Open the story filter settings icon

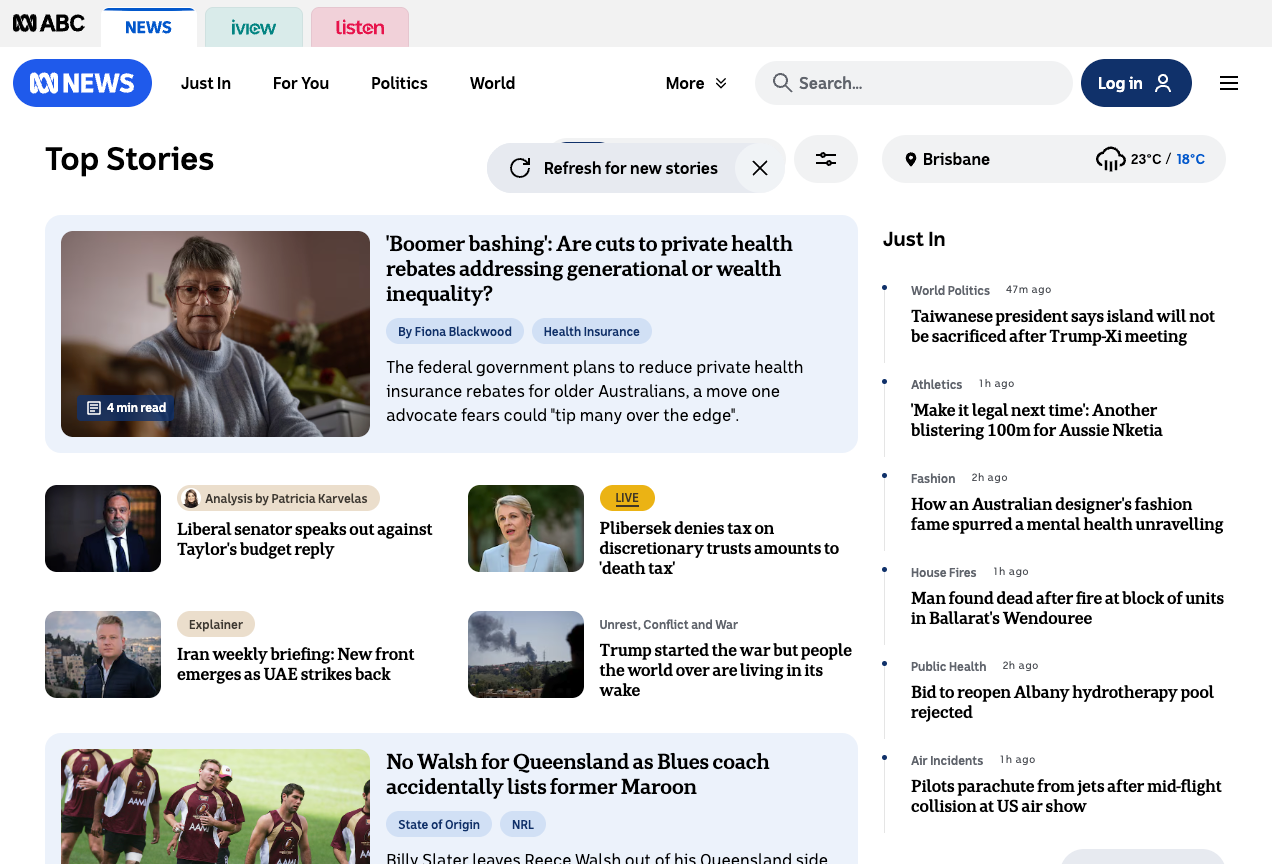click(826, 159)
